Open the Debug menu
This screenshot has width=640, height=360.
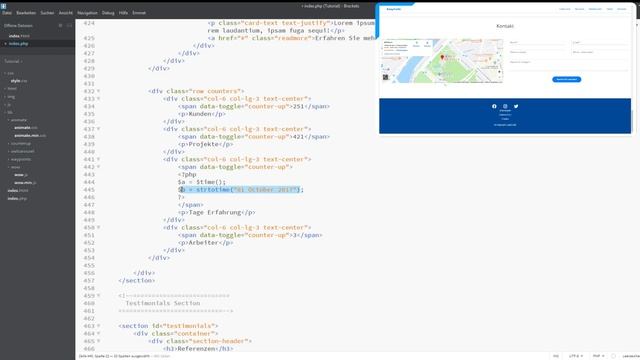pos(108,13)
